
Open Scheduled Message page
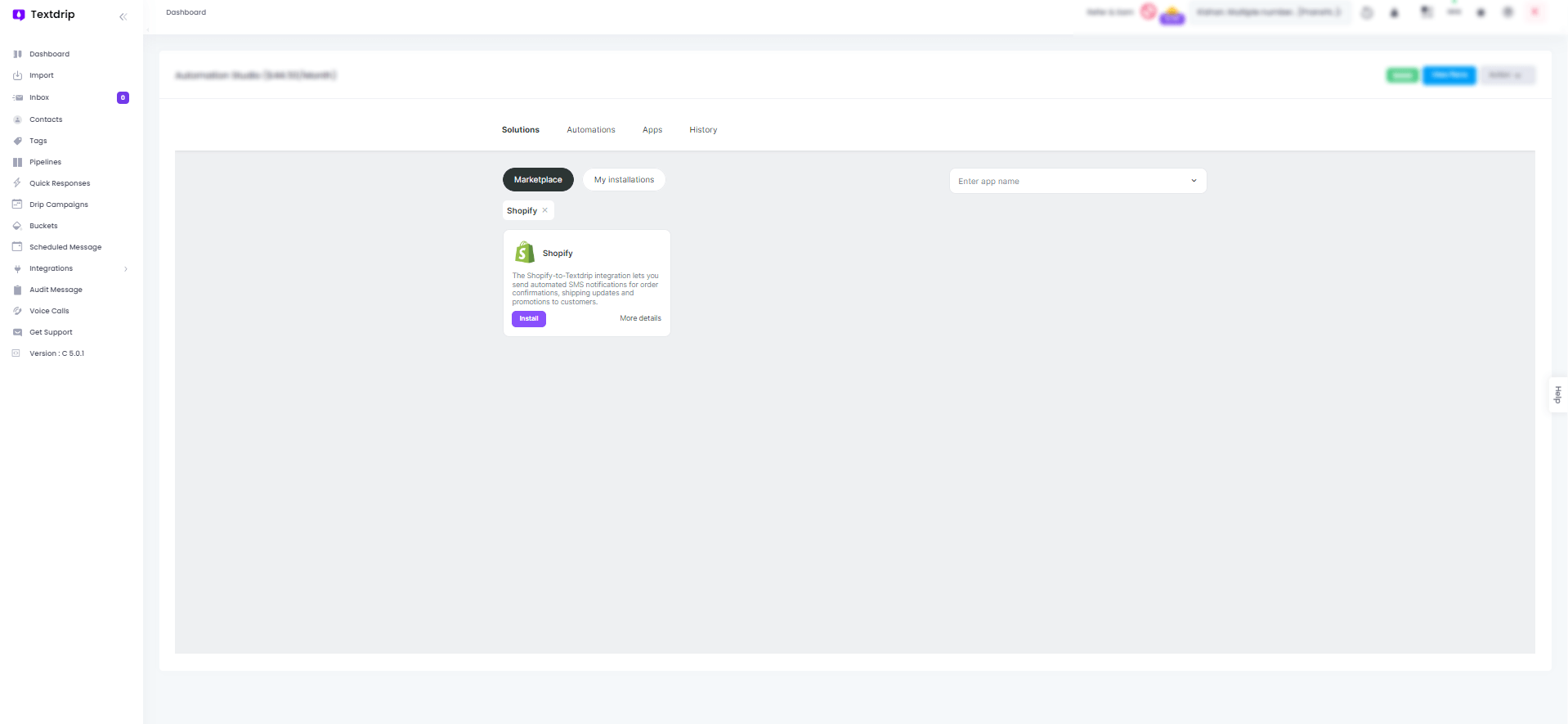[65, 247]
